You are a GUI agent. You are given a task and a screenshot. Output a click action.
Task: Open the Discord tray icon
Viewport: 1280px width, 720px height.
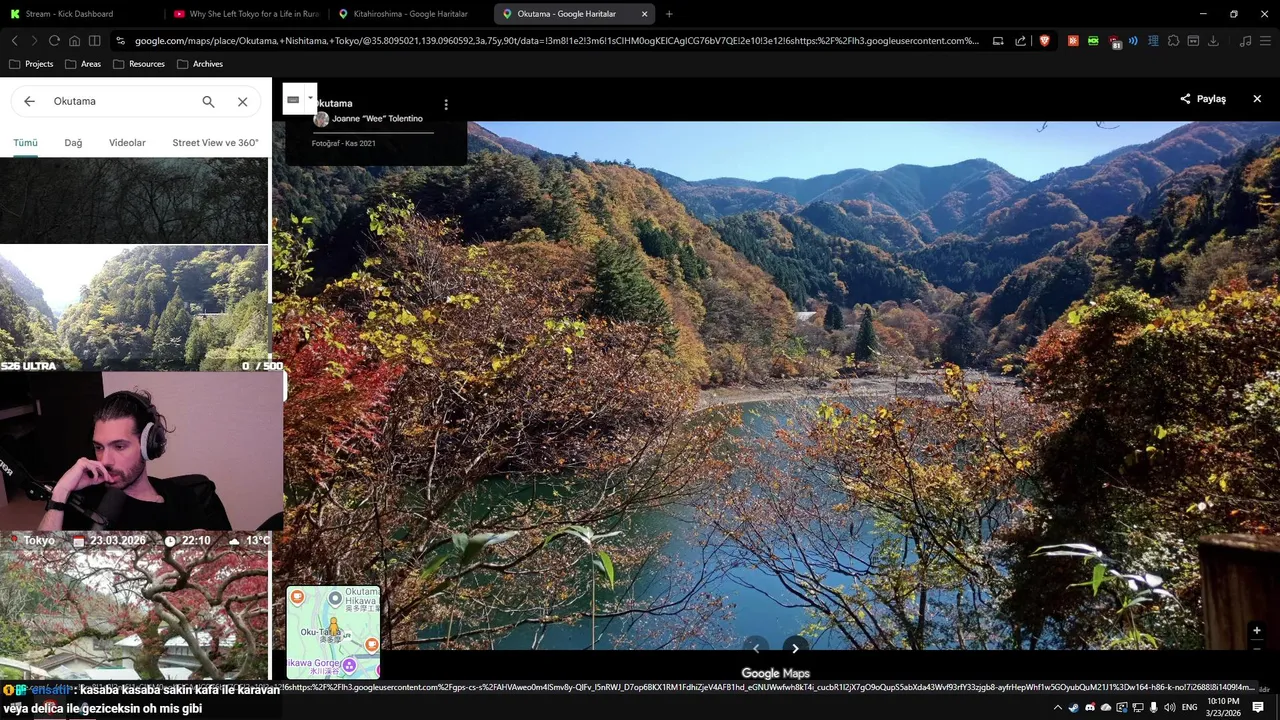coord(1090,707)
